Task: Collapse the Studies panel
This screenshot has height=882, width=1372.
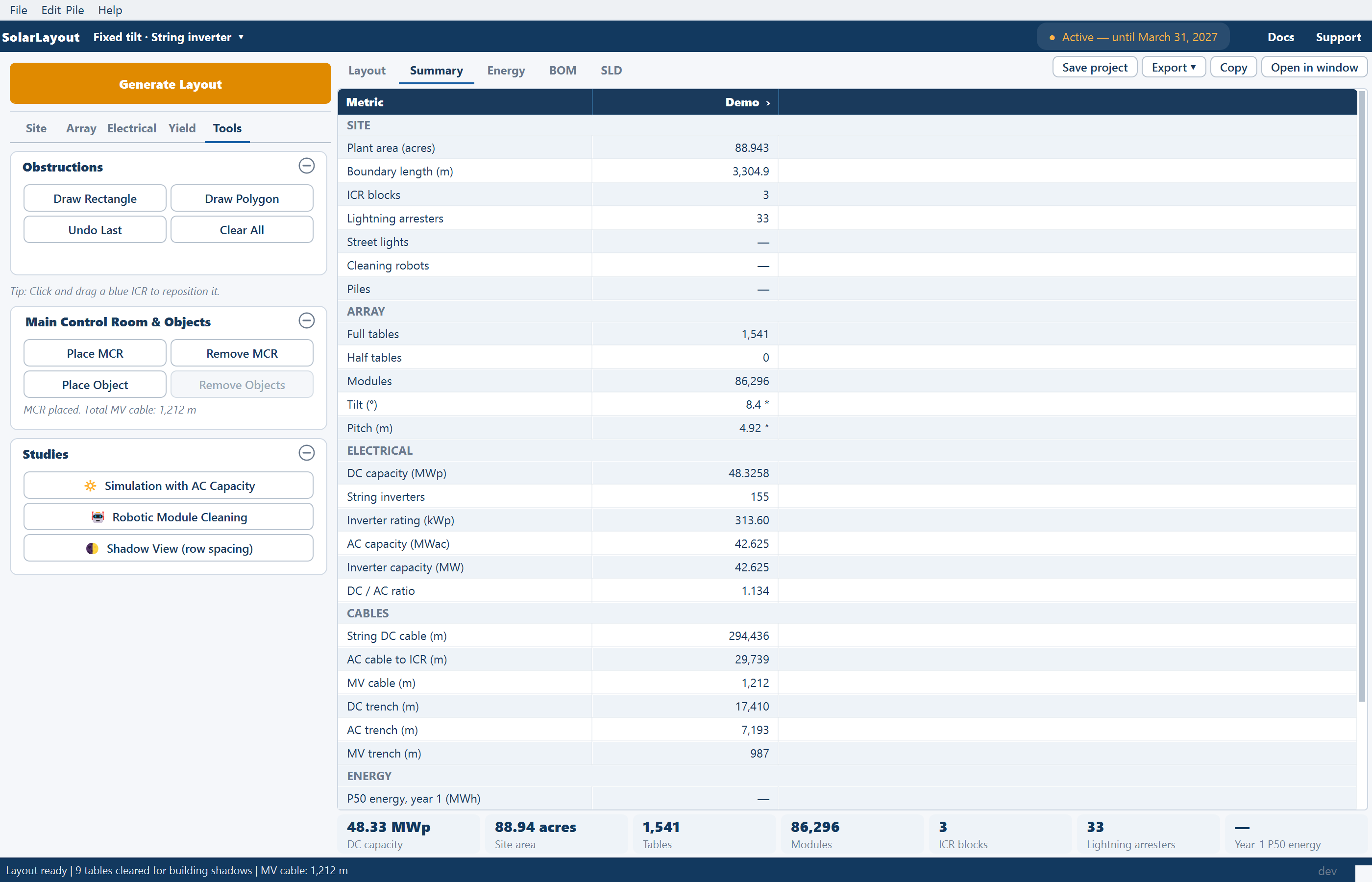Action: [x=306, y=453]
